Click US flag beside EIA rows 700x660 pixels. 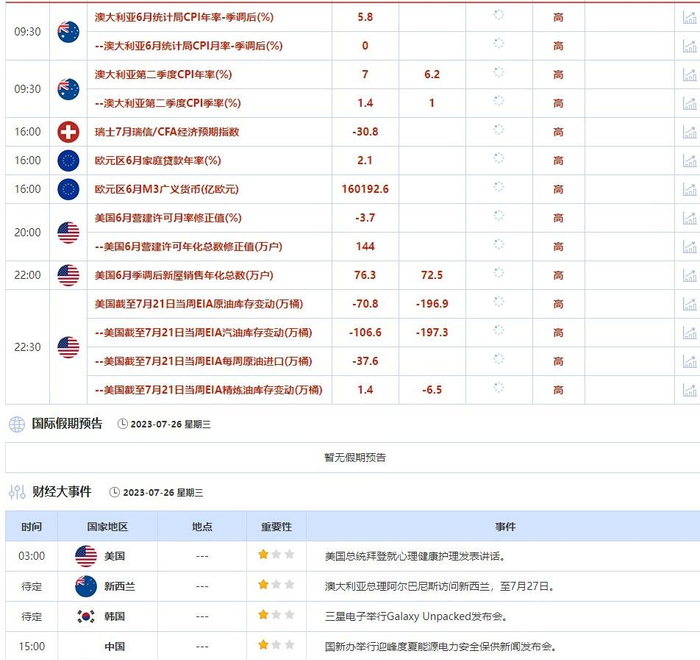pyautogui.click(x=68, y=347)
